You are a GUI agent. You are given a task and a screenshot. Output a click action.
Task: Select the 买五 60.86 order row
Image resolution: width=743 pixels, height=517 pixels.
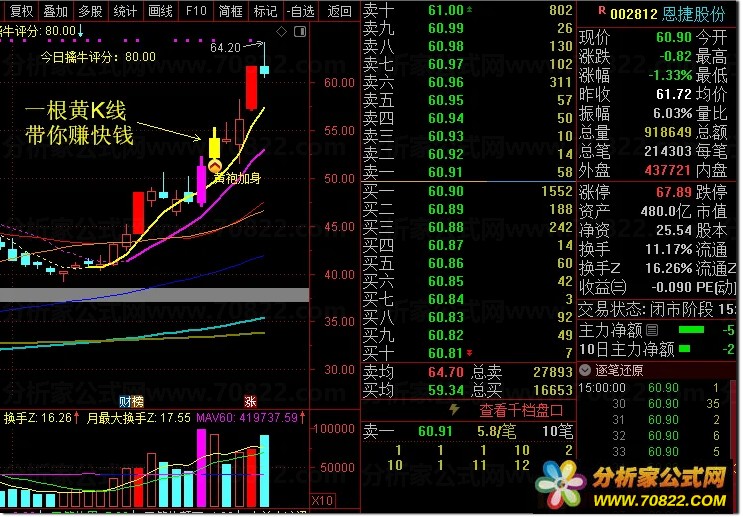468,263
